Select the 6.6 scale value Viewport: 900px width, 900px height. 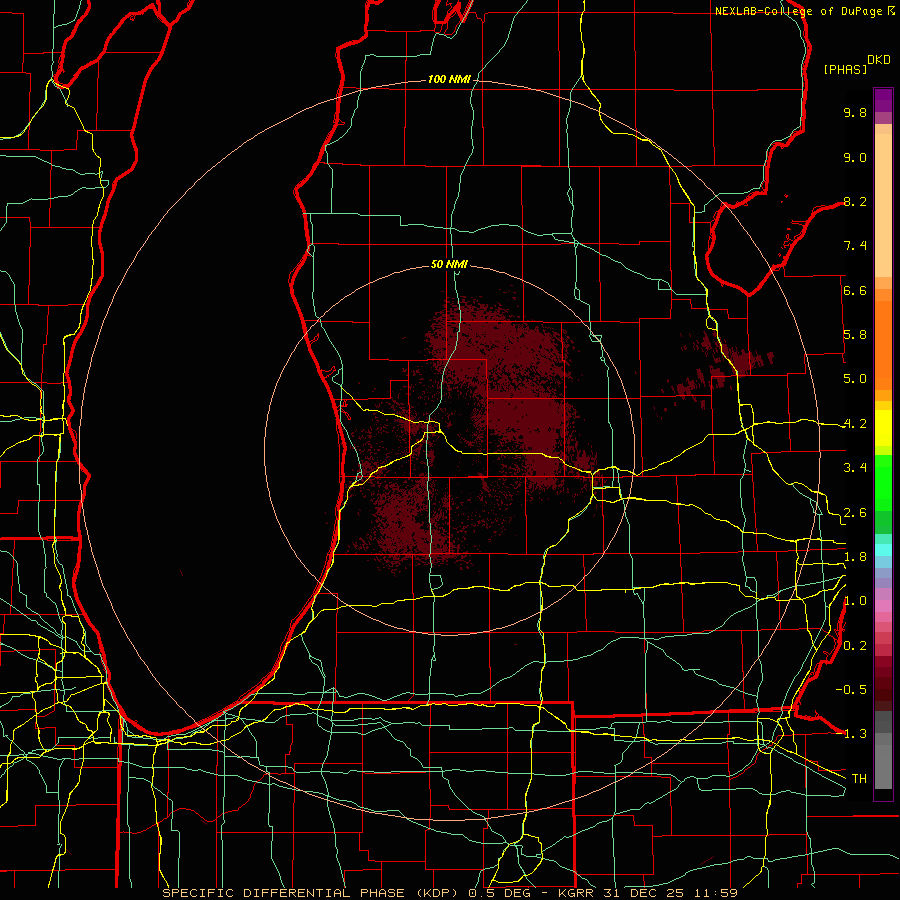pos(855,290)
